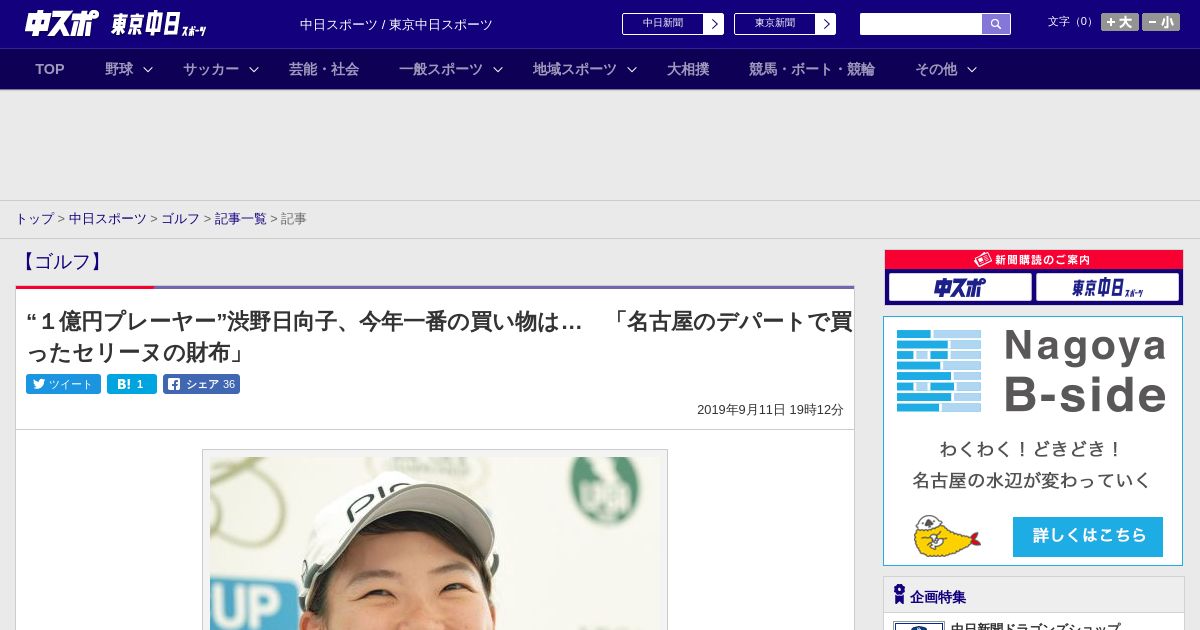This screenshot has width=1200, height=630.
Task: Click the 中スポ subscription banner button
Action: 960,288
